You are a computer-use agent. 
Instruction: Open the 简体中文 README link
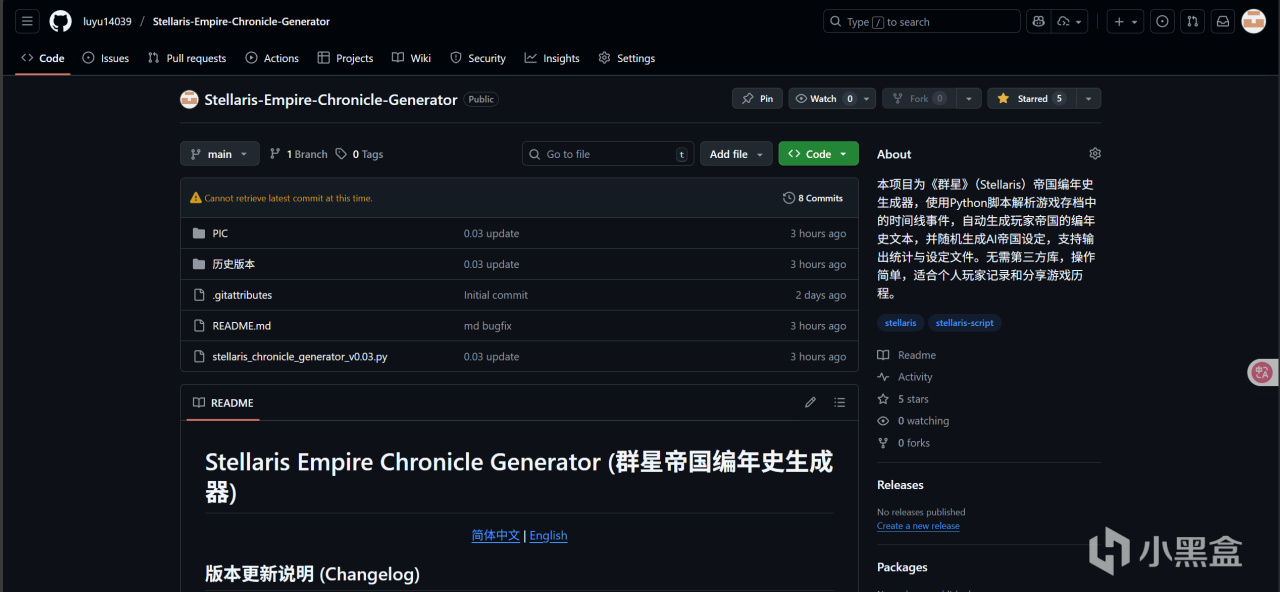[496, 535]
